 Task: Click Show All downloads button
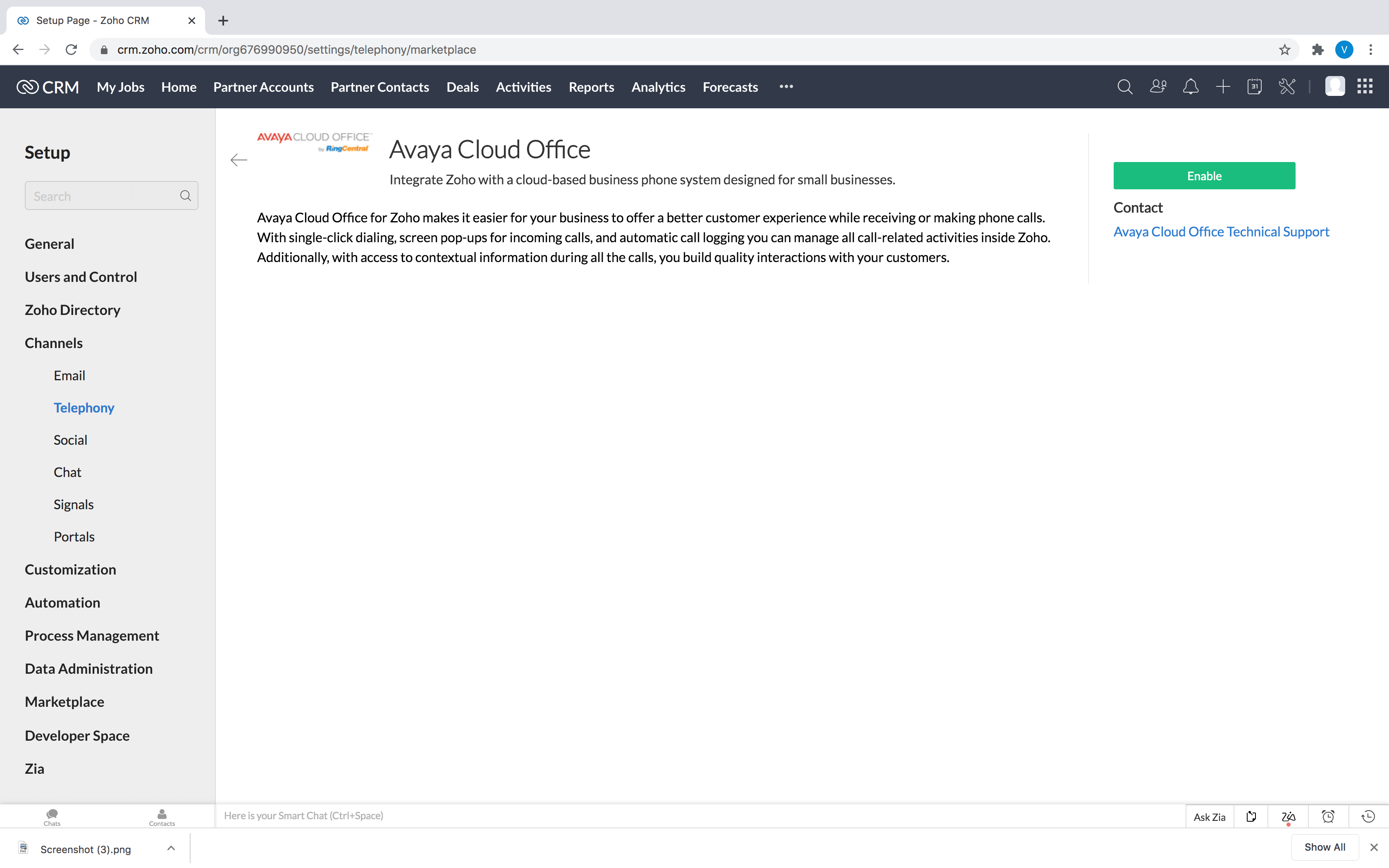[1325, 847]
